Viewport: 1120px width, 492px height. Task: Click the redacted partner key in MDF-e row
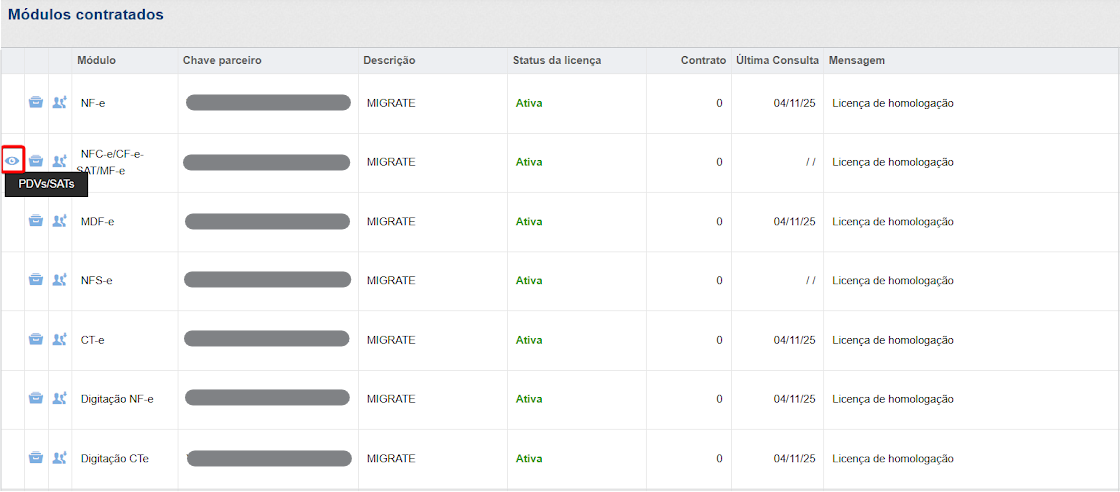[x=267, y=221]
